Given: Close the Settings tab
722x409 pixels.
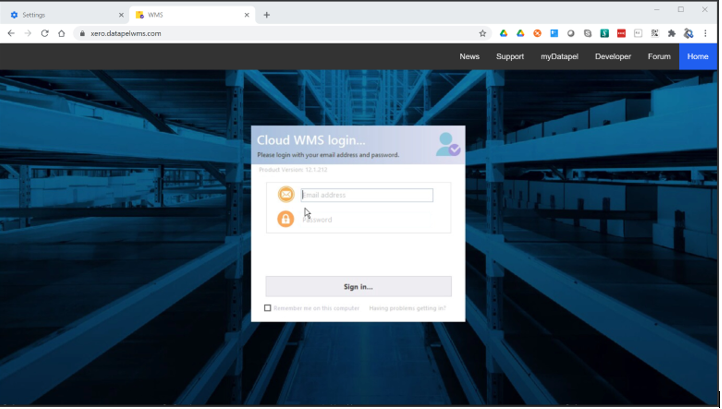Looking at the screenshot, I should pos(121,15).
